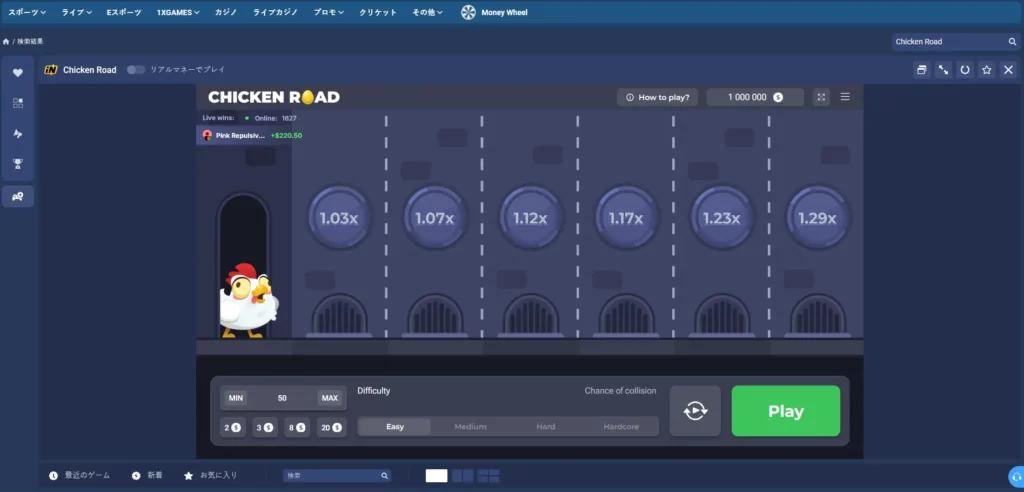
Task: Toggle リアルマネーでプレイ switch
Action: [136, 70]
